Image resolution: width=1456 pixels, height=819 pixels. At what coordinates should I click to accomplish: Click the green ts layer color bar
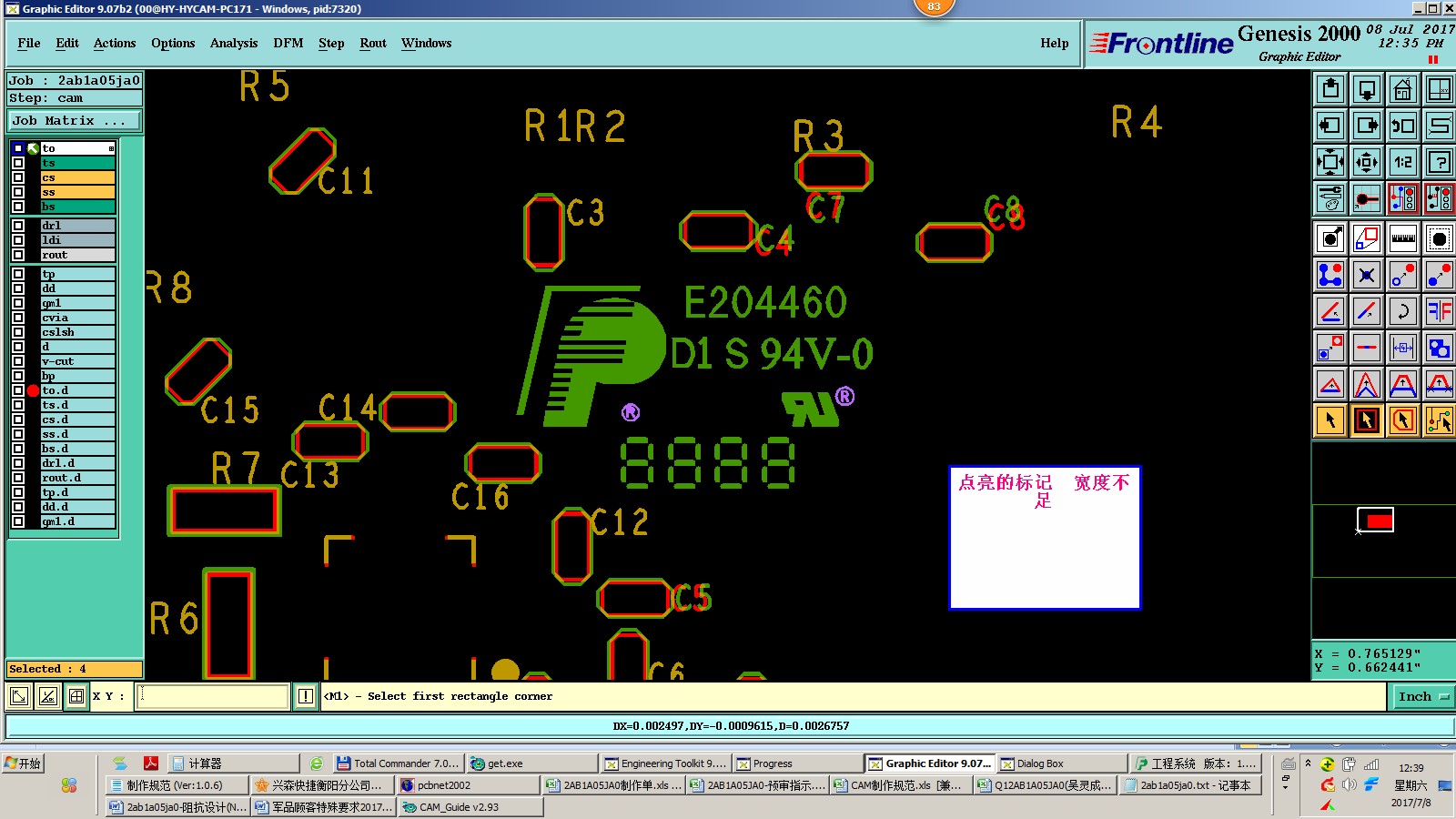click(77, 163)
